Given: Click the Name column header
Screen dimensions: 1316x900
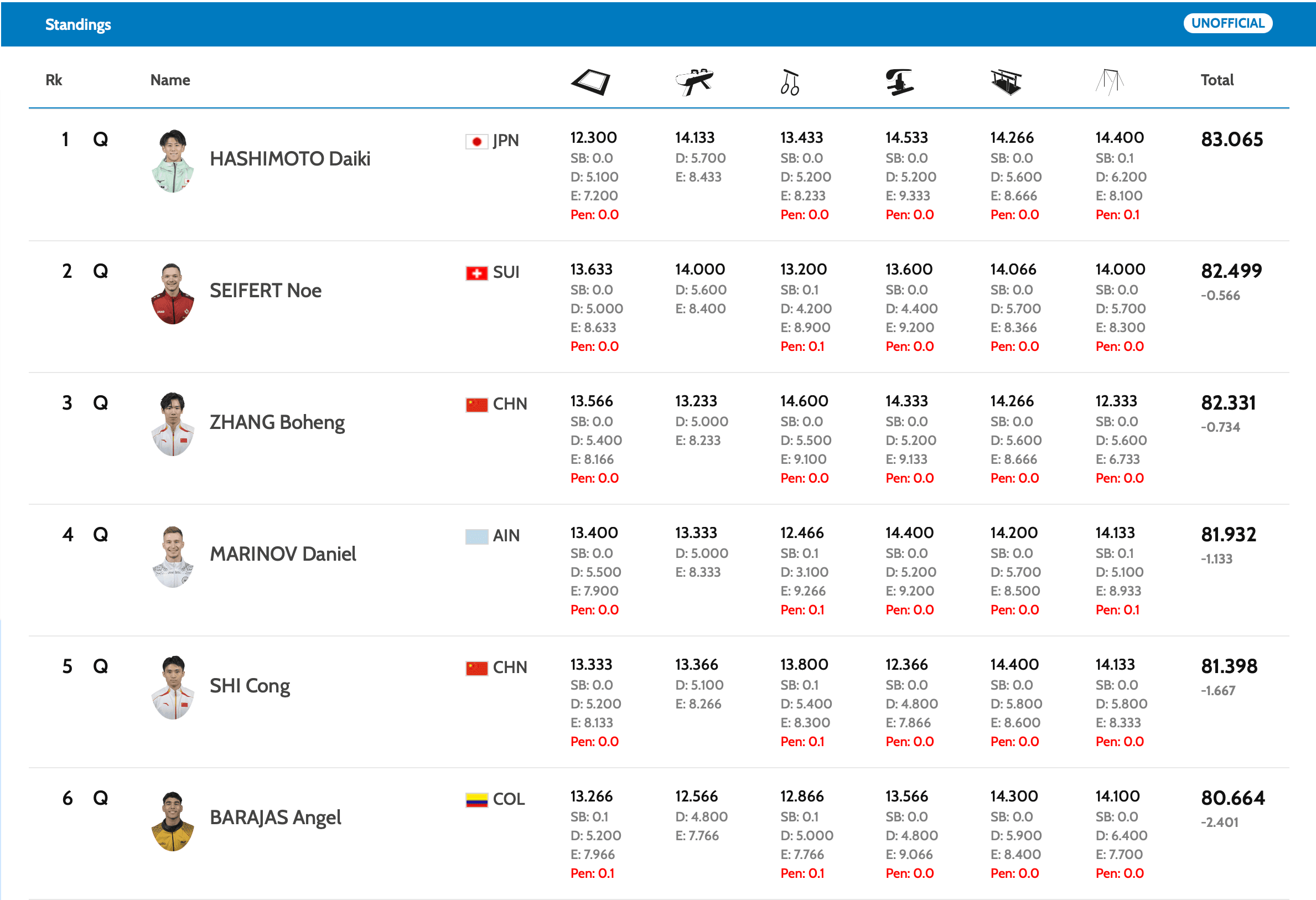Looking at the screenshot, I should click(170, 80).
